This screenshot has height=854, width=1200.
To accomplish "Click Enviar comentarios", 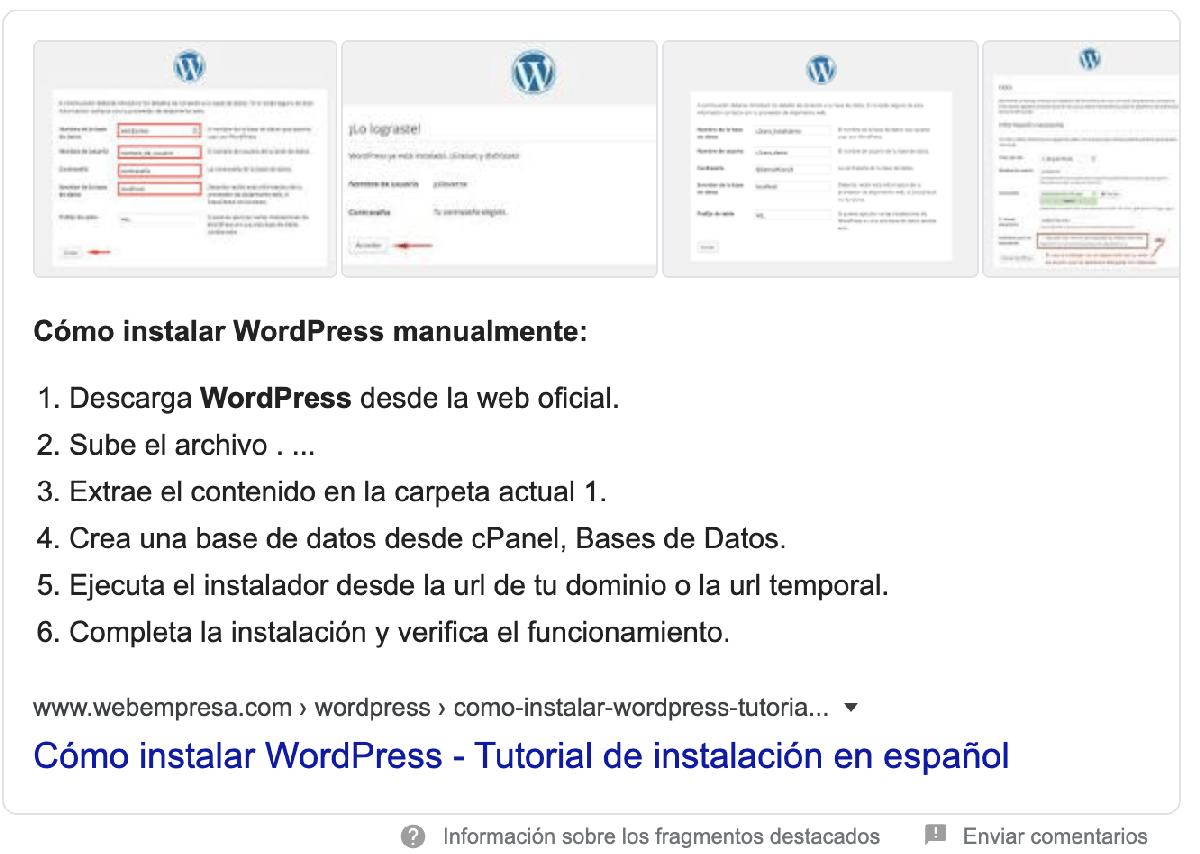I will [1054, 836].
